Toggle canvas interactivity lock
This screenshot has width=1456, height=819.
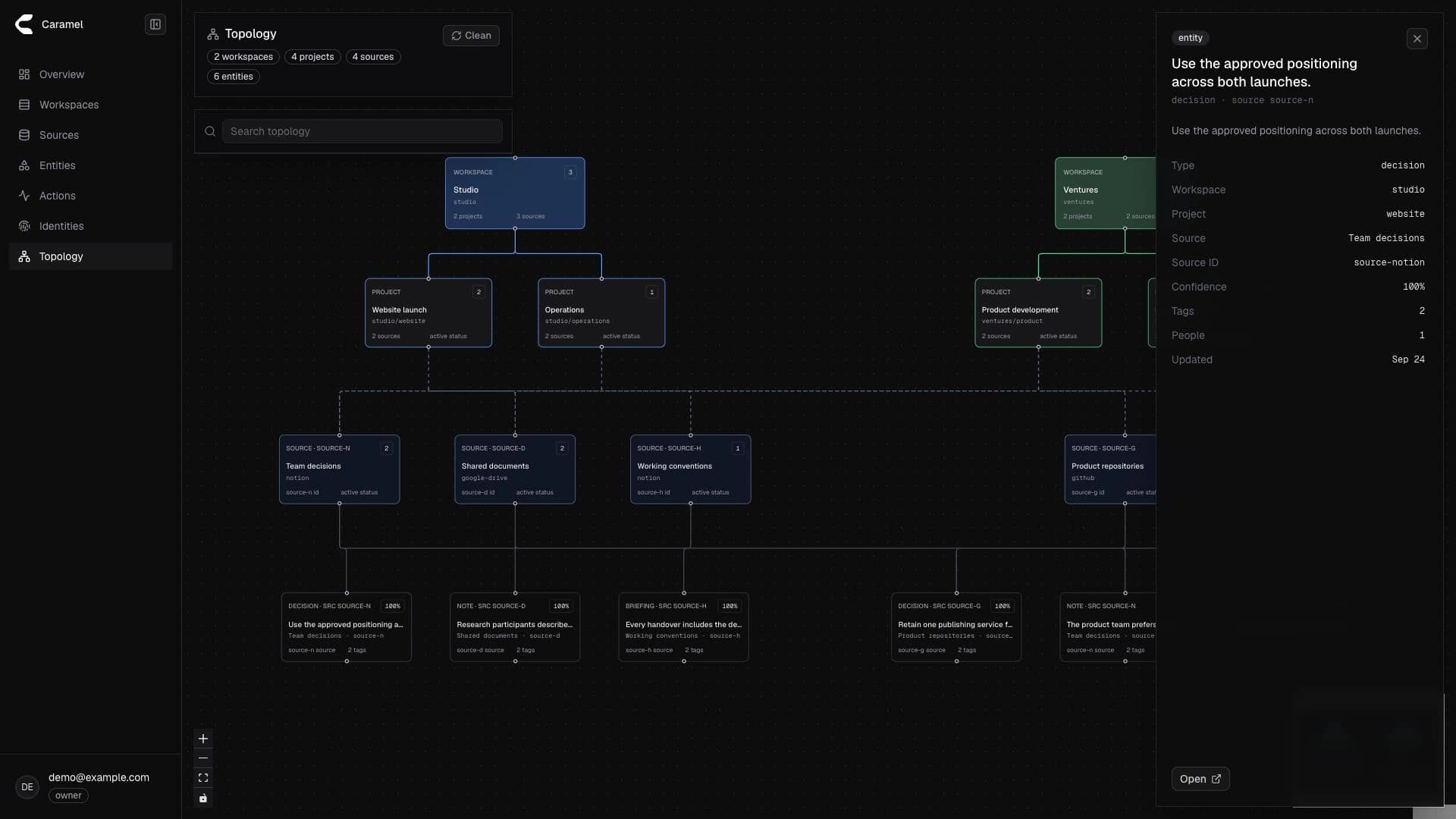(203, 798)
